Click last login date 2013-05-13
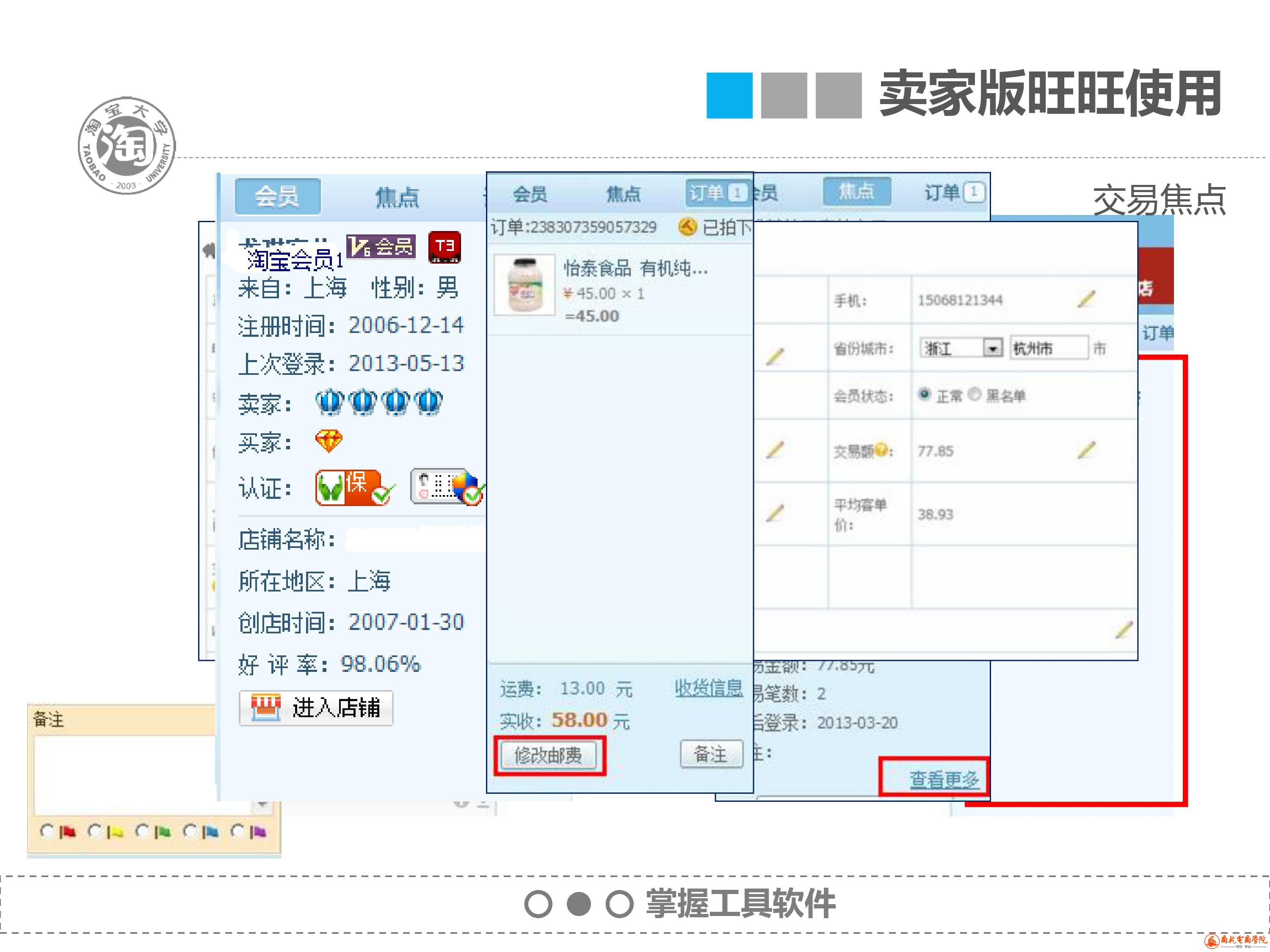Screen dimensions: 1270x952 tap(406, 363)
